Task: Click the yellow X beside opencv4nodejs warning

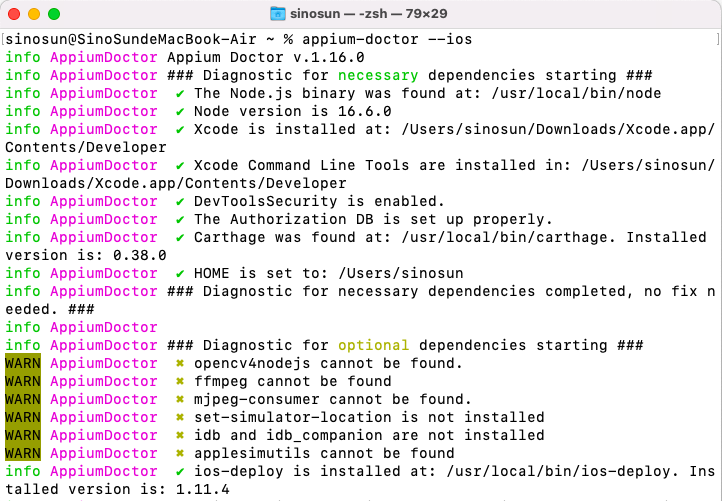Action: coord(180,363)
